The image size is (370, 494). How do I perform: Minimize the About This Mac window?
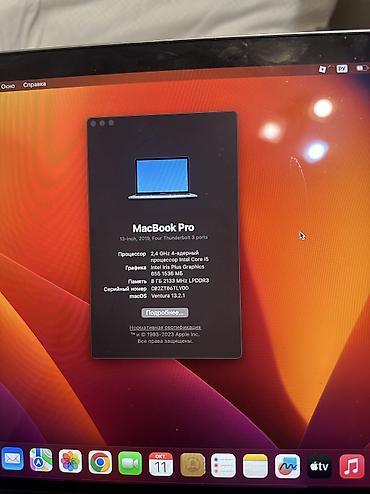pos(102,123)
